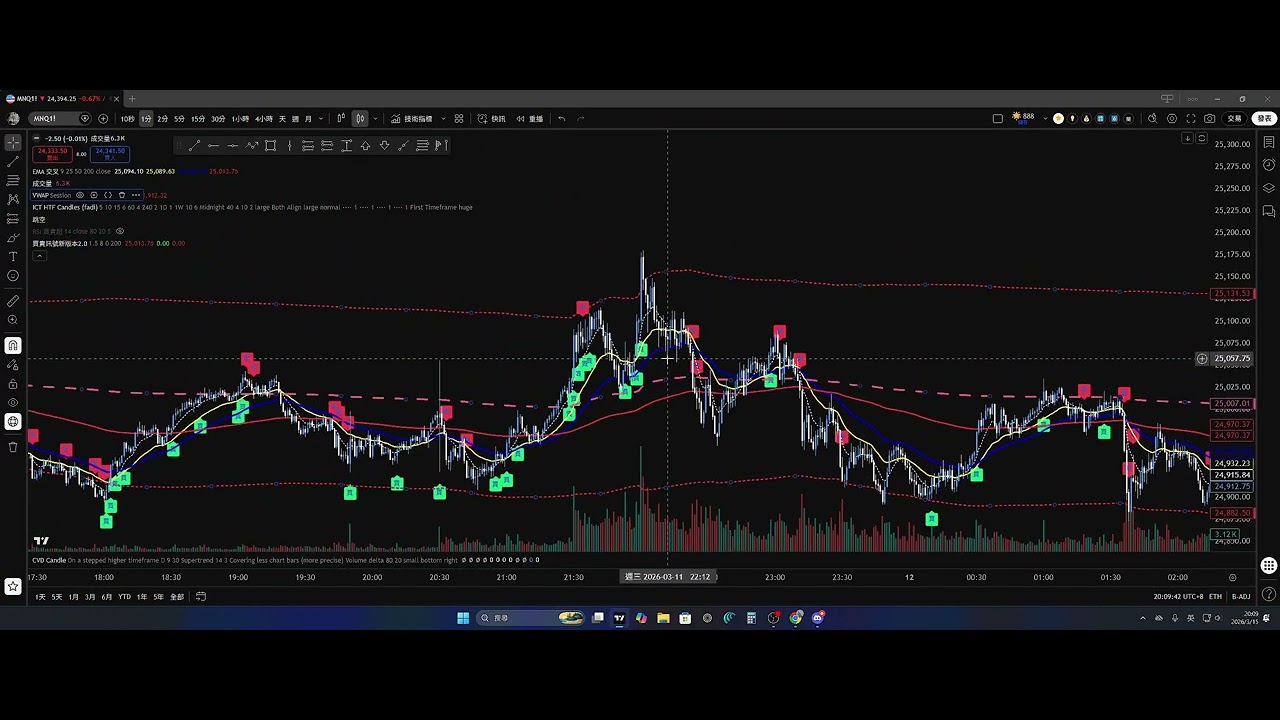
Task: Remove drawings with the trash icon
Action: [x=13, y=447]
